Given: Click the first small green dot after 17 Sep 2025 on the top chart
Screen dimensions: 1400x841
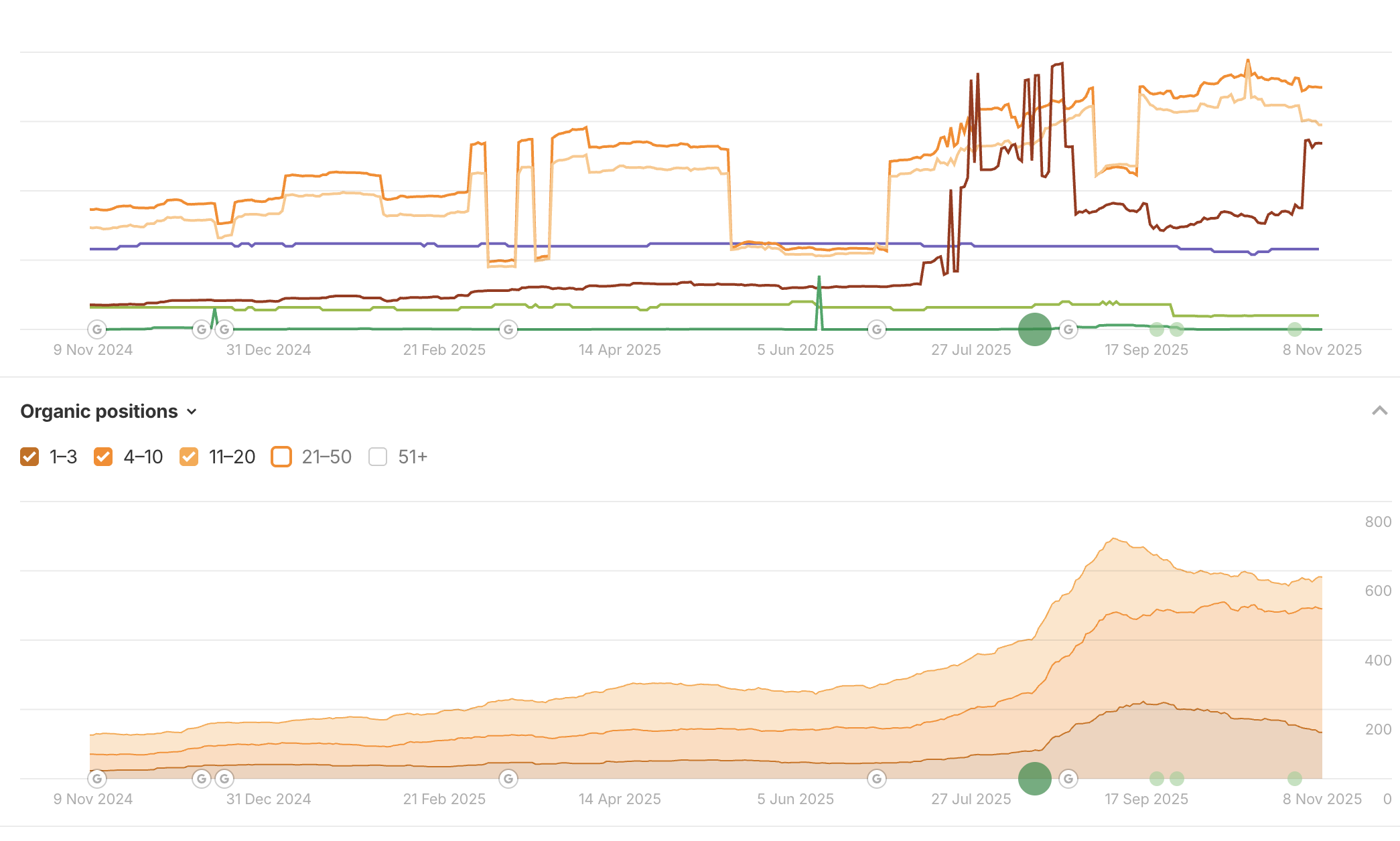Looking at the screenshot, I should coord(1157,329).
